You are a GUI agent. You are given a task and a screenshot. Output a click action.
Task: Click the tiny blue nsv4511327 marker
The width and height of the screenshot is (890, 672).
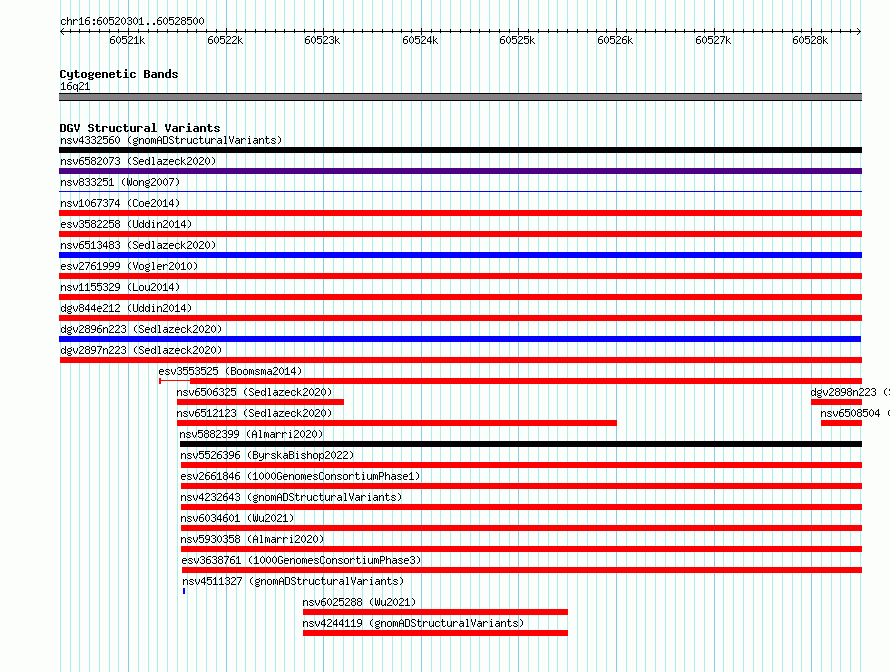[x=184, y=591]
